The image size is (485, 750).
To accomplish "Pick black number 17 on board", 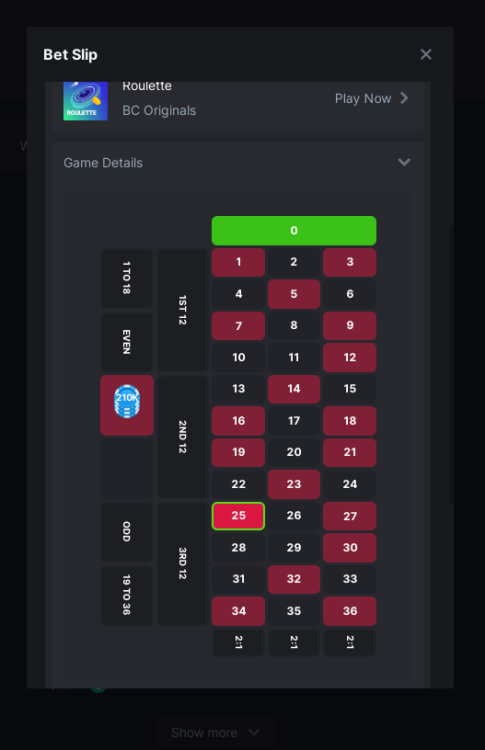I will click(294, 421).
